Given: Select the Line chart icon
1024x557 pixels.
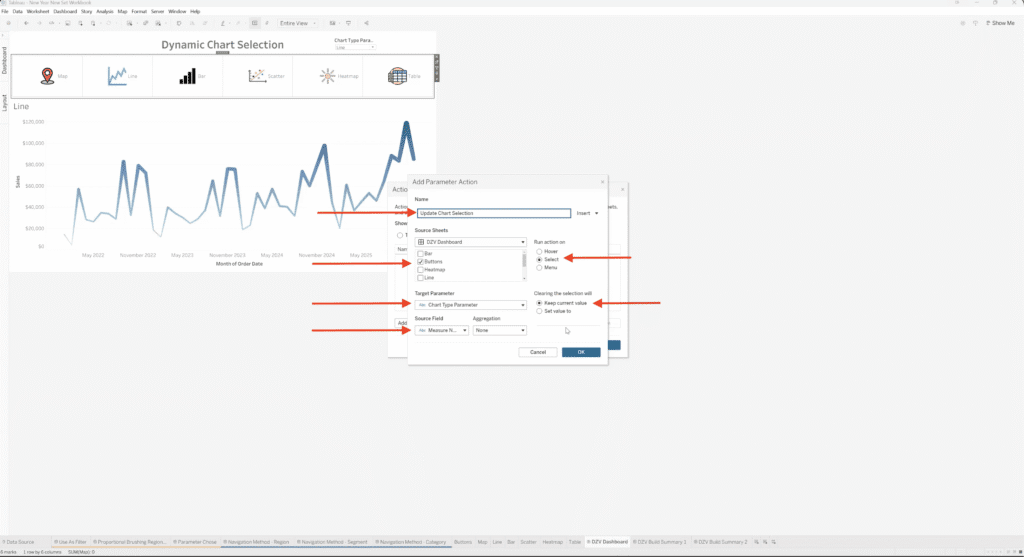Looking at the screenshot, I should (x=117, y=76).
